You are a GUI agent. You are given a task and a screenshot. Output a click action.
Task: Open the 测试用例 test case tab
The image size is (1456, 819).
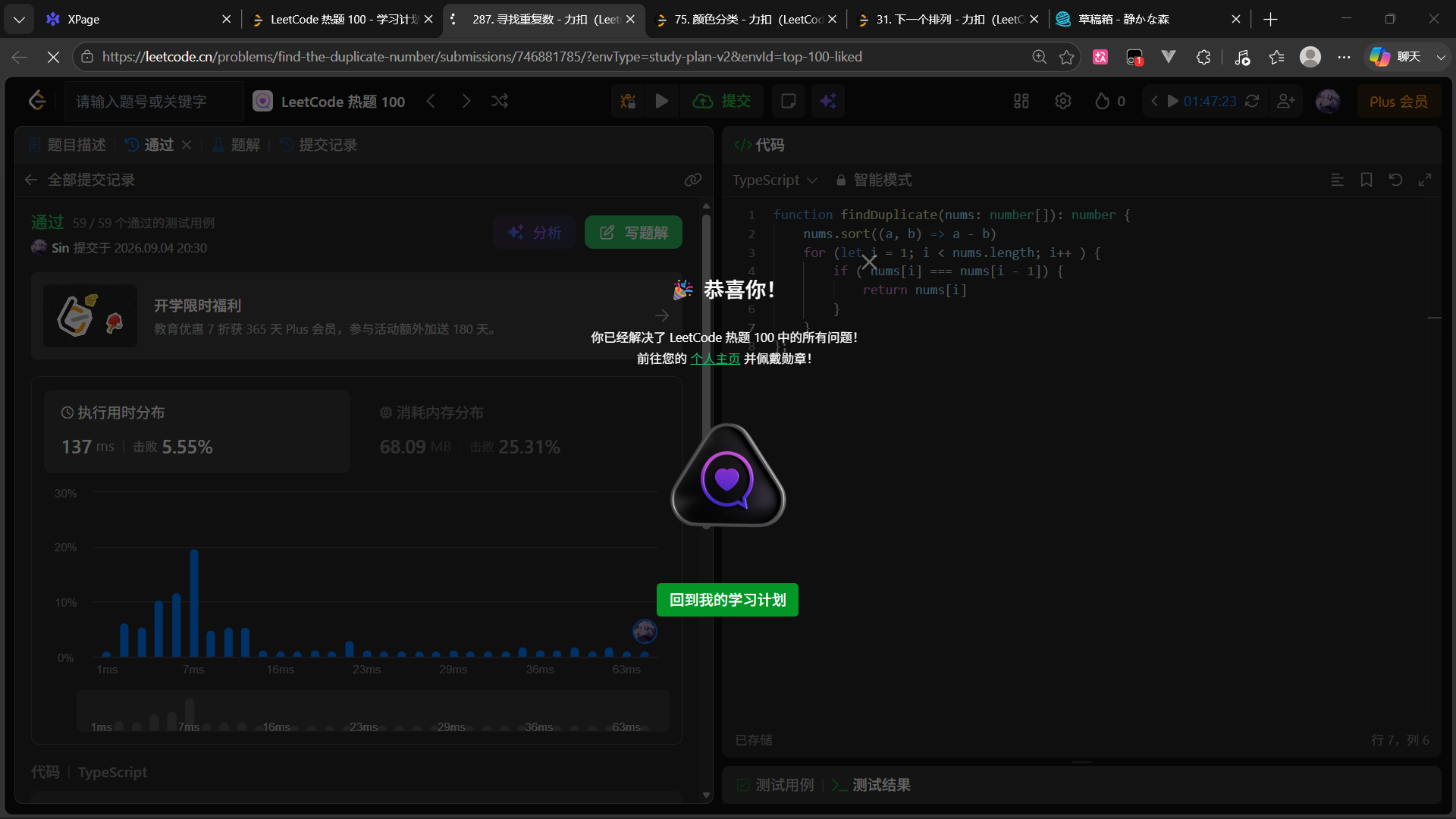pyautogui.click(x=775, y=785)
